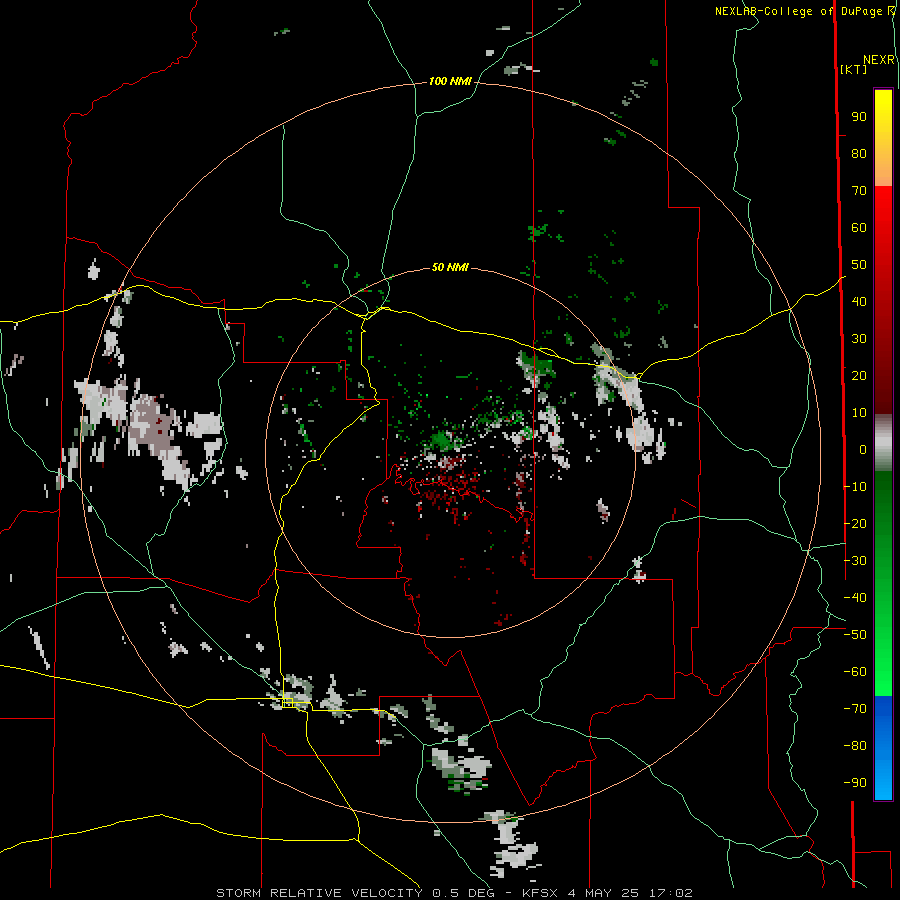Click the NEXLAB-College of DuPage credit text
The height and width of the screenshot is (900, 900).
[798, 11]
